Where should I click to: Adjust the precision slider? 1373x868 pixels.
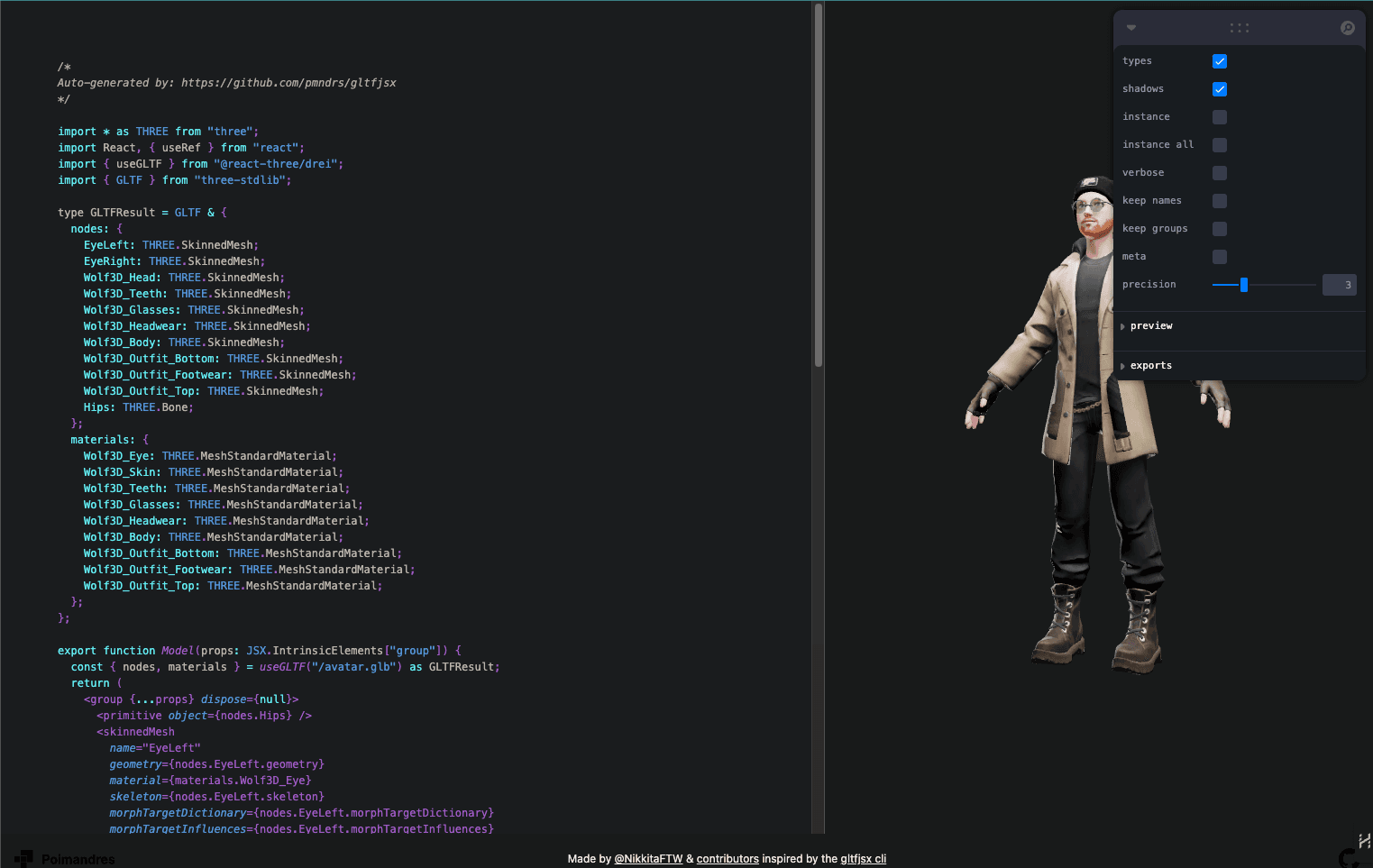click(x=1244, y=284)
